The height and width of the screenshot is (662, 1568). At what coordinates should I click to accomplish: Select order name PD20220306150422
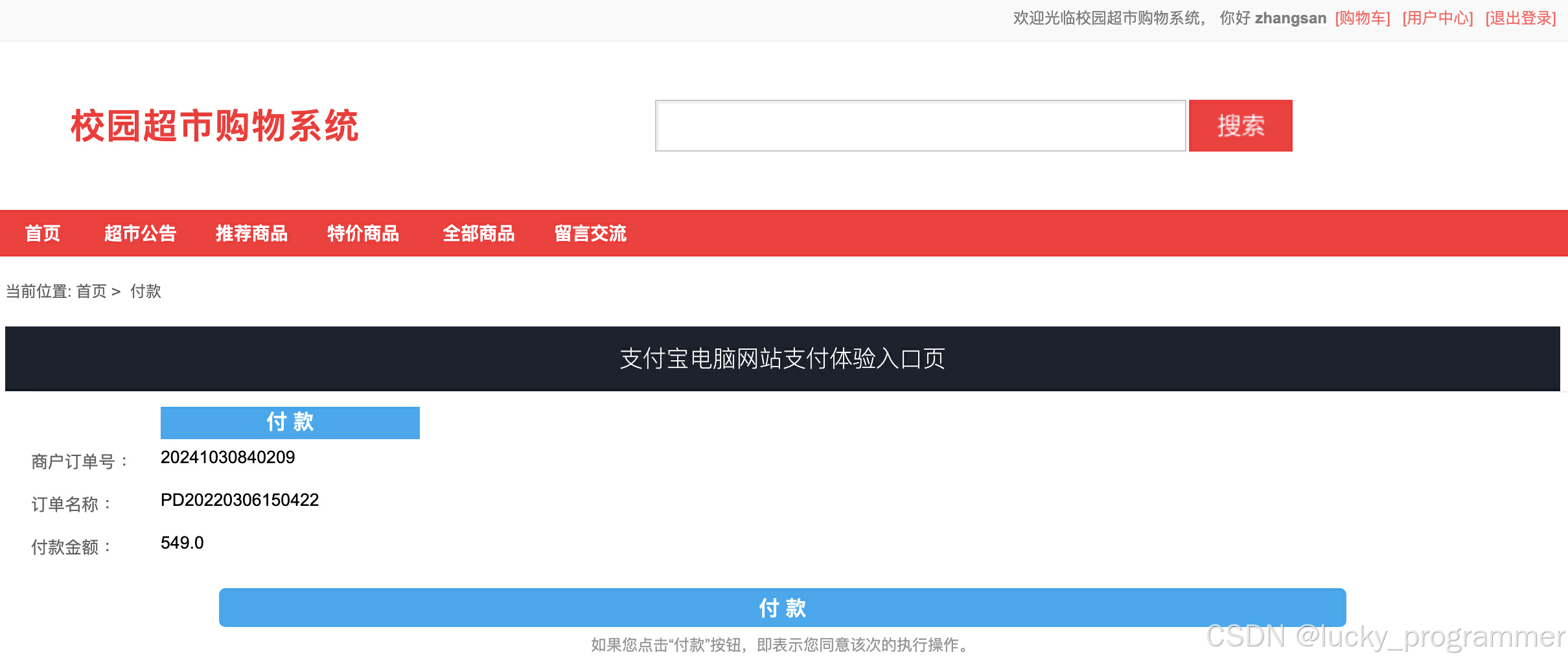[240, 500]
